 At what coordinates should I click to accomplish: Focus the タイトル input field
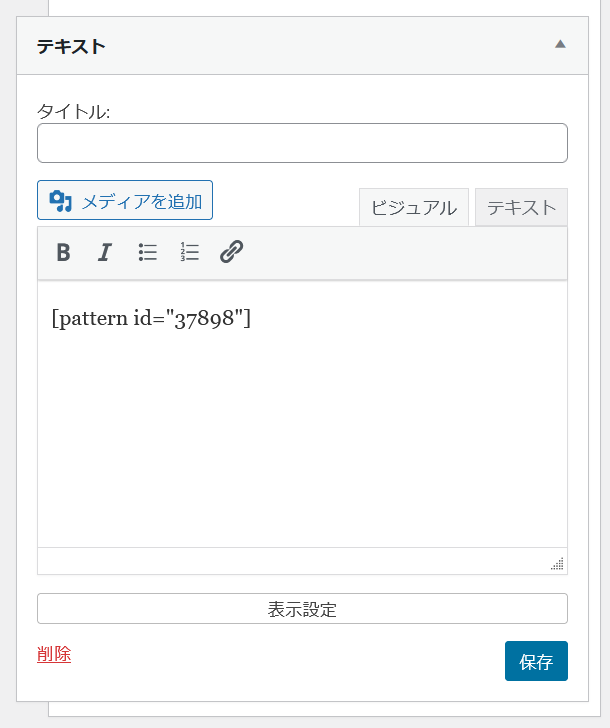pyautogui.click(x=302, y=143)
